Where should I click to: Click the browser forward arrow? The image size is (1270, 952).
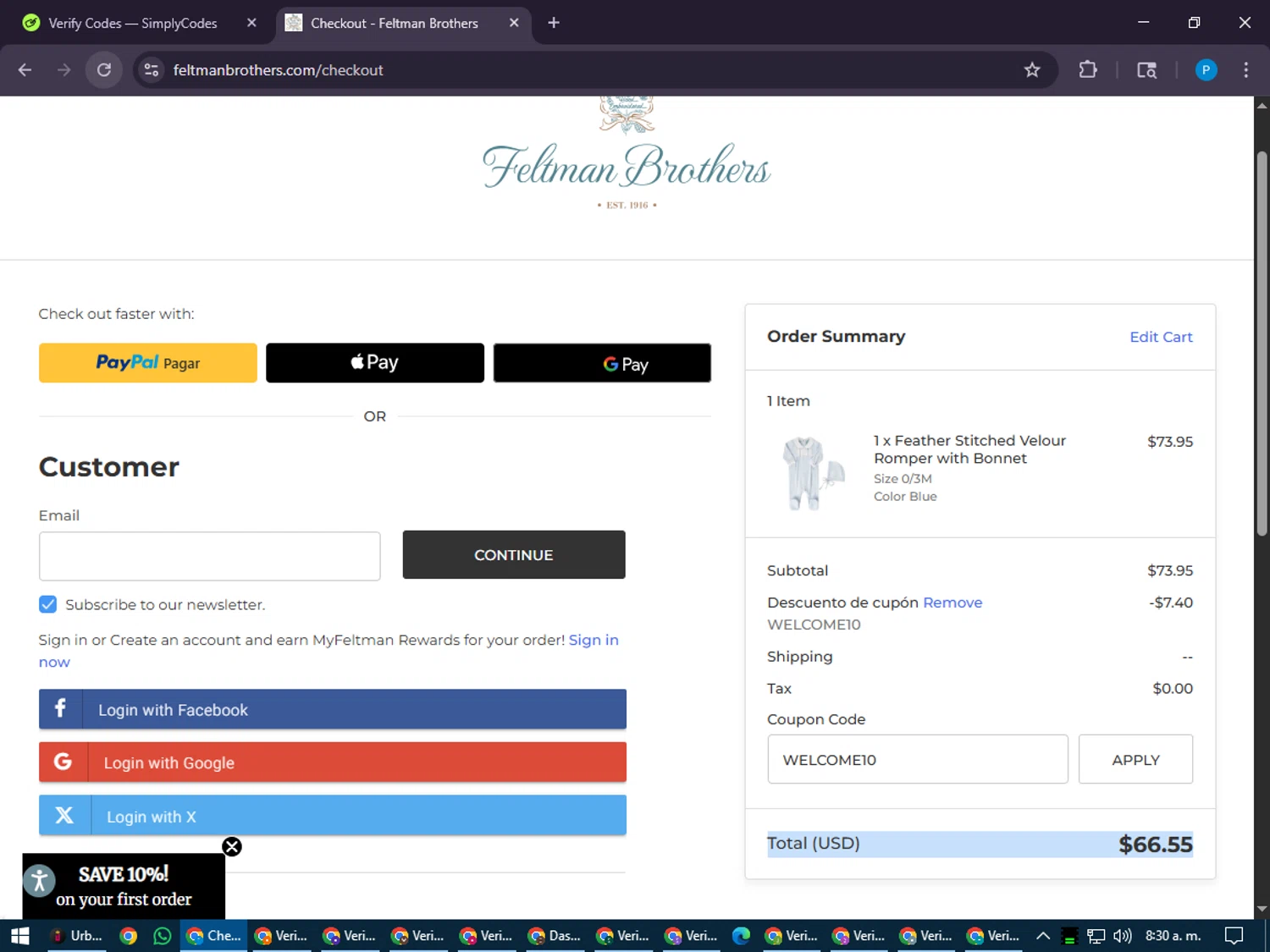(63, 70)
